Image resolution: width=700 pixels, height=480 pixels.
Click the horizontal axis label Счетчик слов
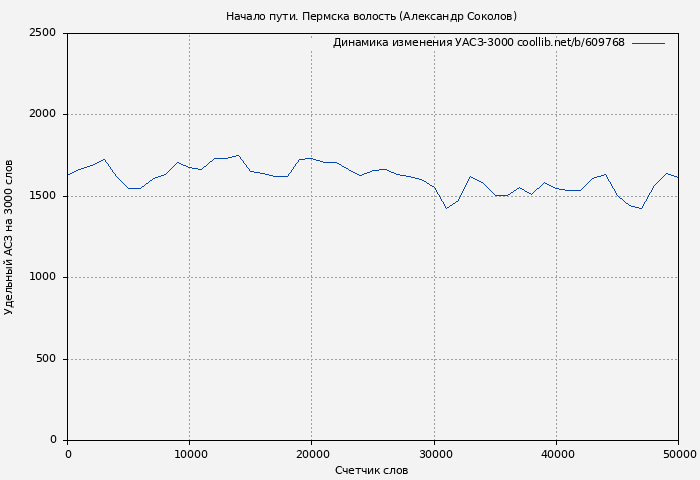(371, 470)
